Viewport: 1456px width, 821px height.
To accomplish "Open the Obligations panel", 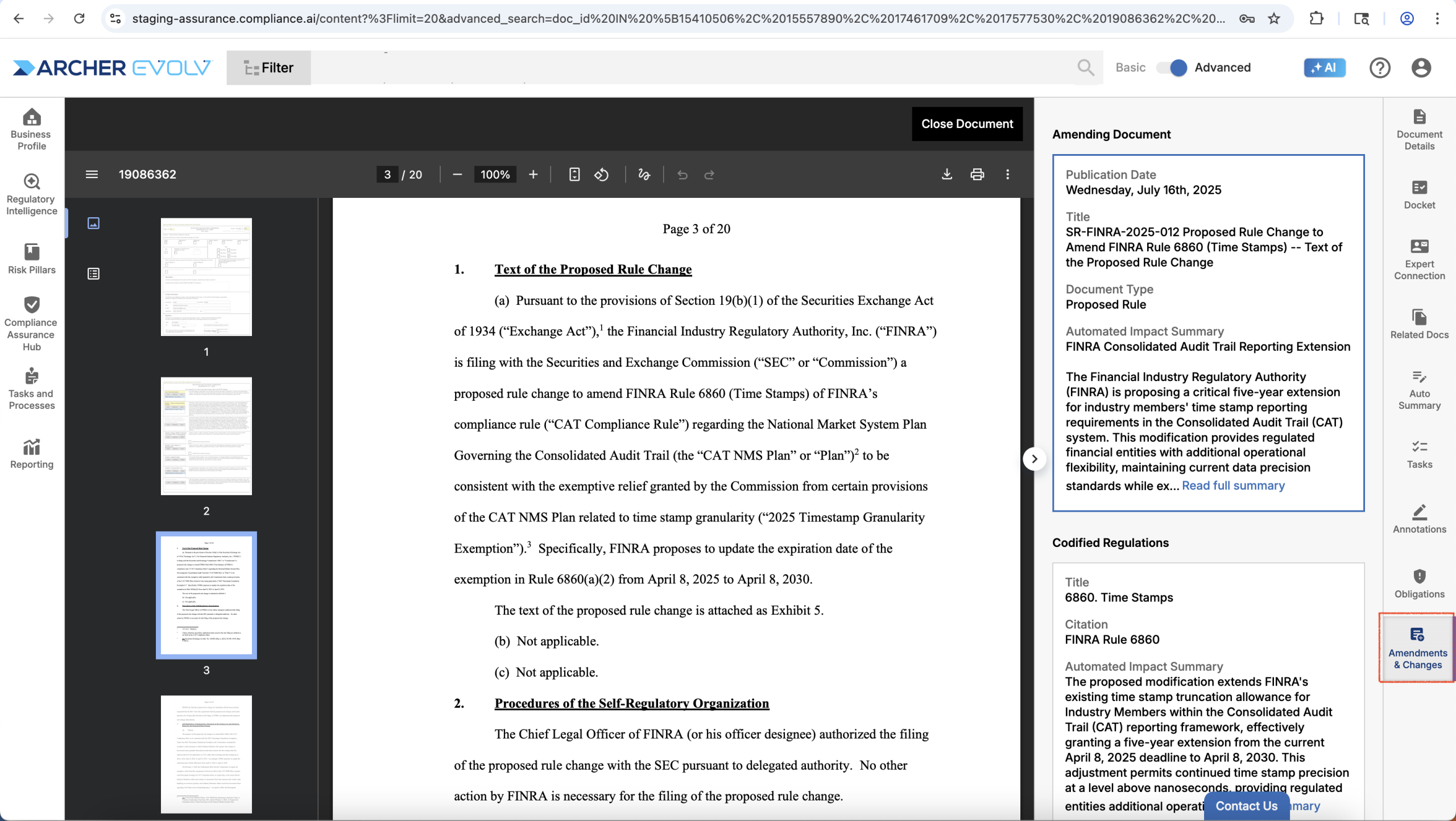I will [x=1419, y=584].
